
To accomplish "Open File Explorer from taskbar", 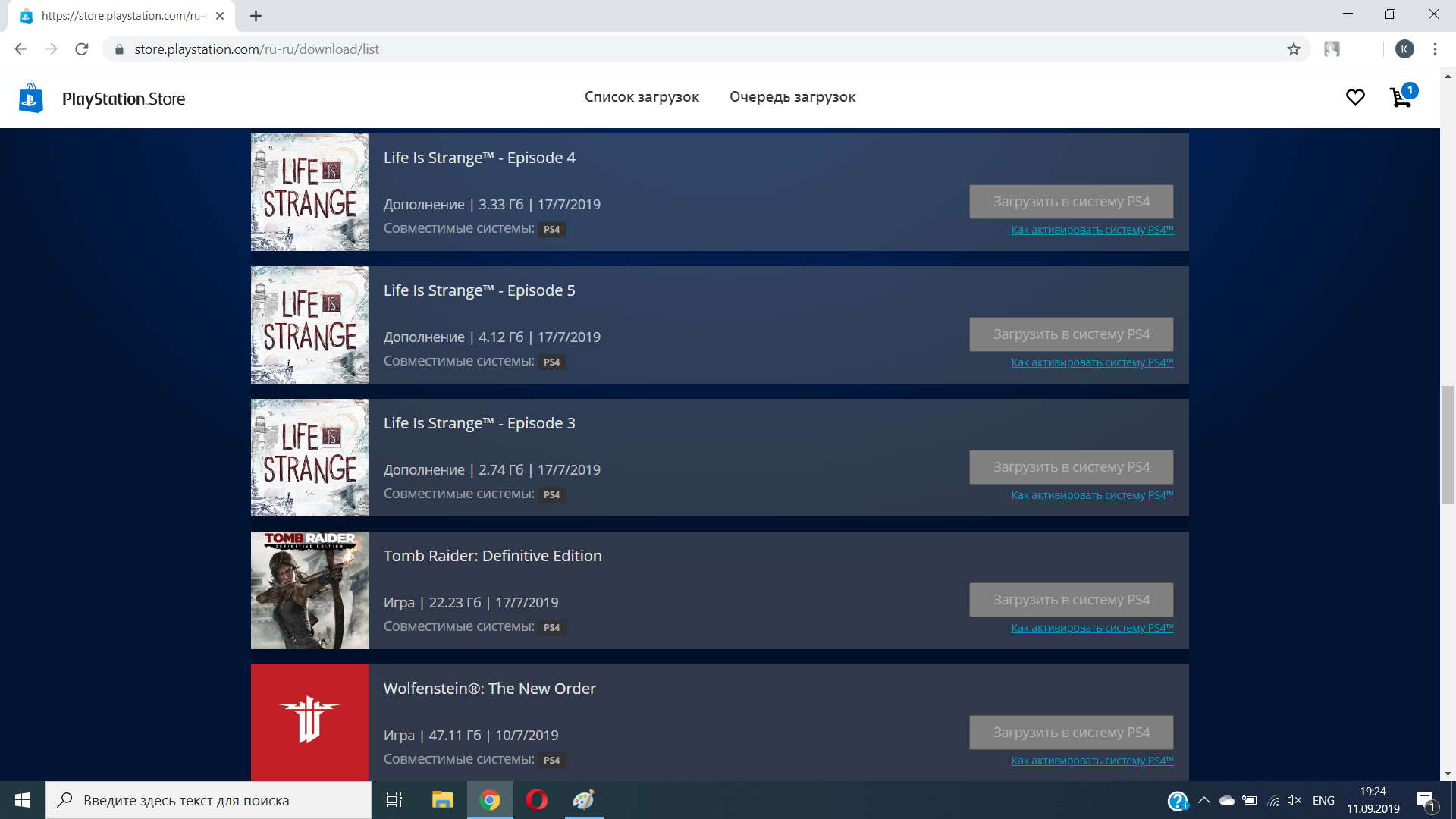I will (442, 800).
